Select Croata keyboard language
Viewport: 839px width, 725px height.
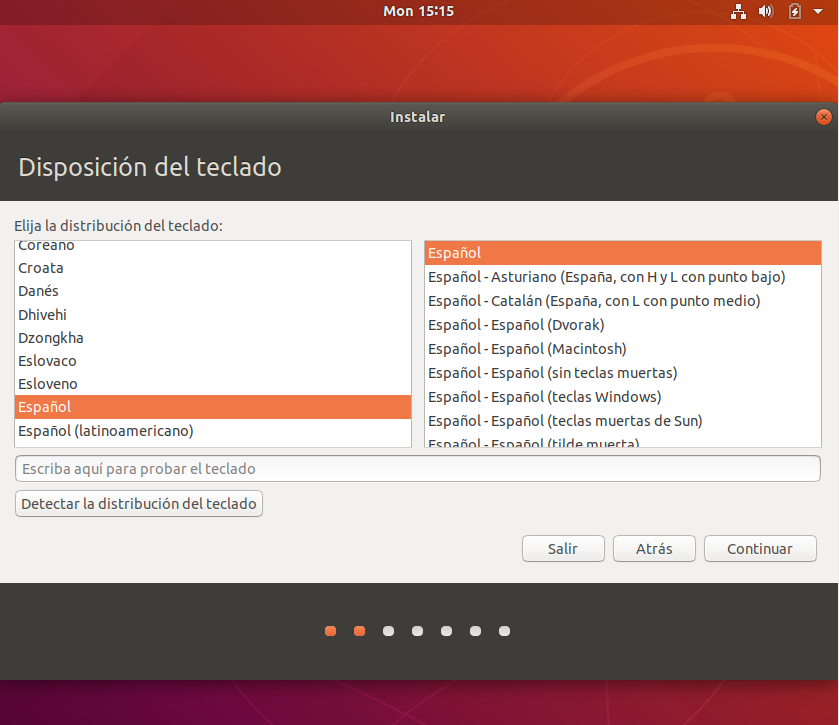(x=213, y=268)
